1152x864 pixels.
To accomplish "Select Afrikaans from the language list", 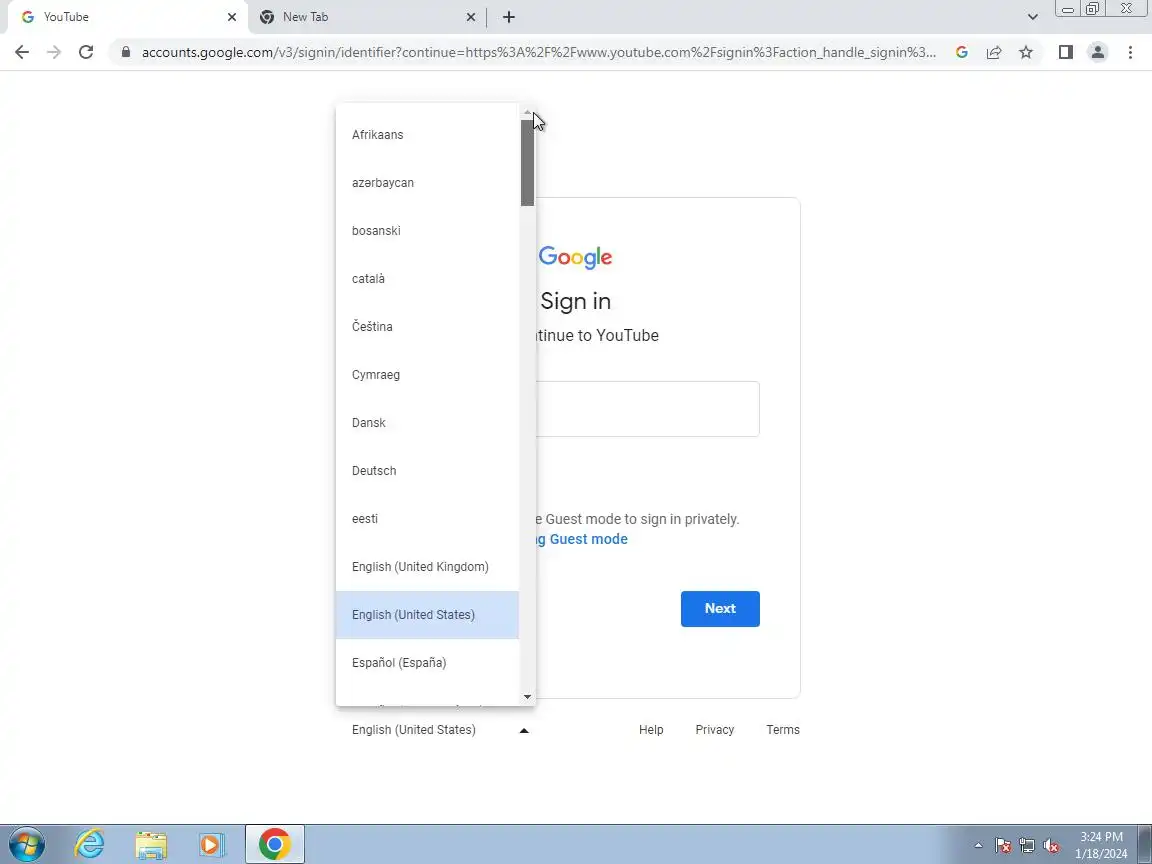I will pos(427,134).
